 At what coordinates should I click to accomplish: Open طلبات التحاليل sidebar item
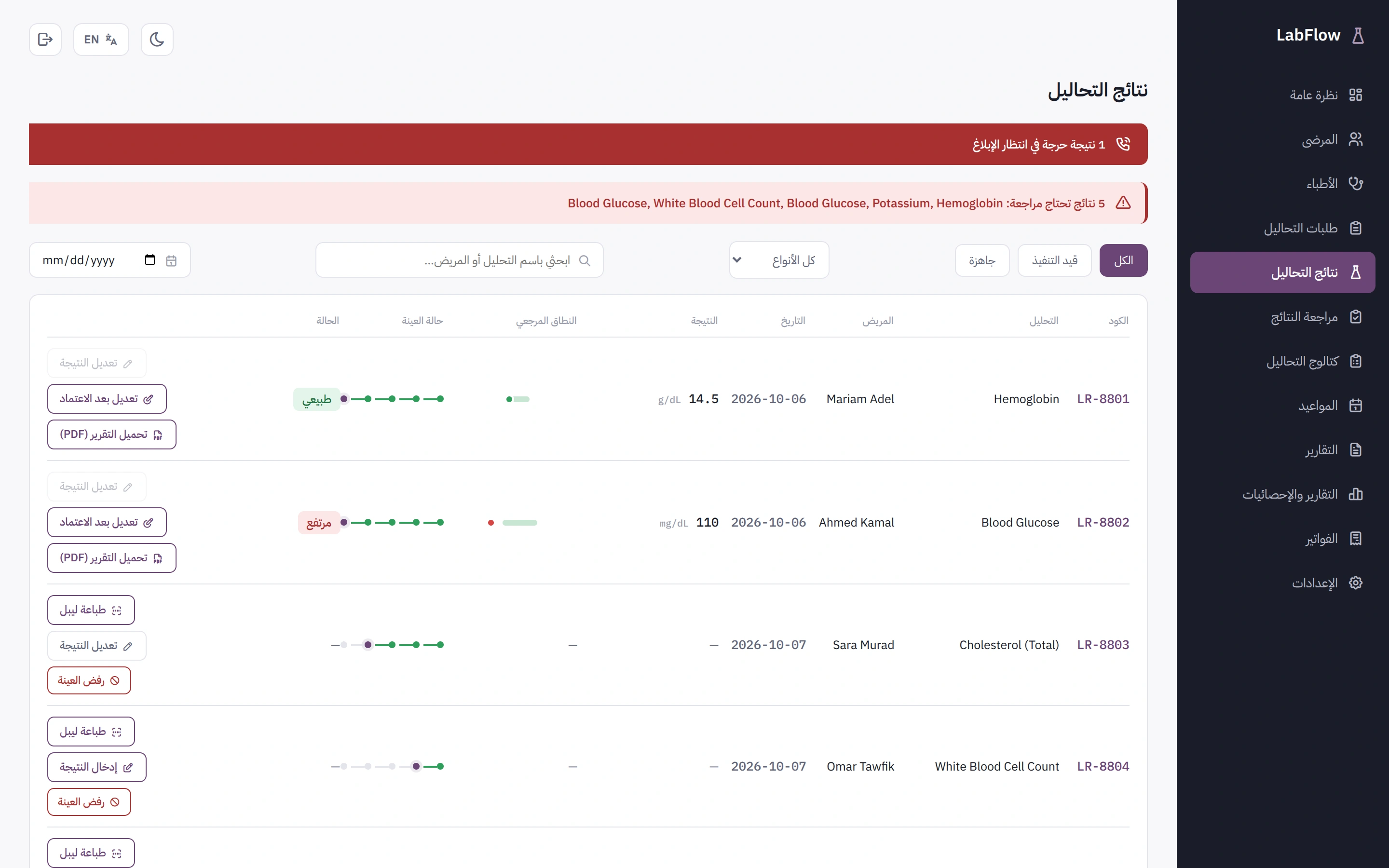point(1282,228)
